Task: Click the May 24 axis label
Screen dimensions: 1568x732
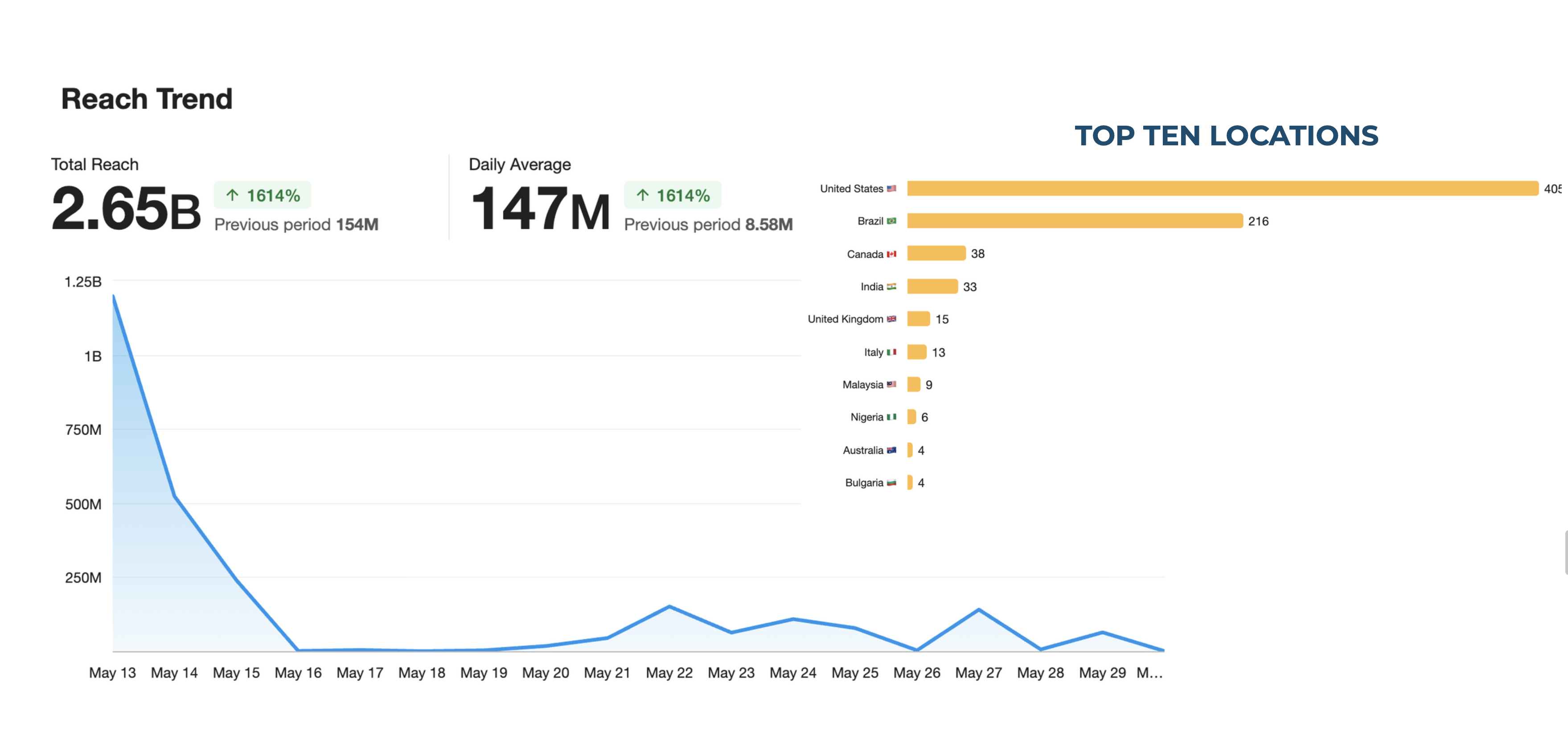Action: [x=793, y=673]
